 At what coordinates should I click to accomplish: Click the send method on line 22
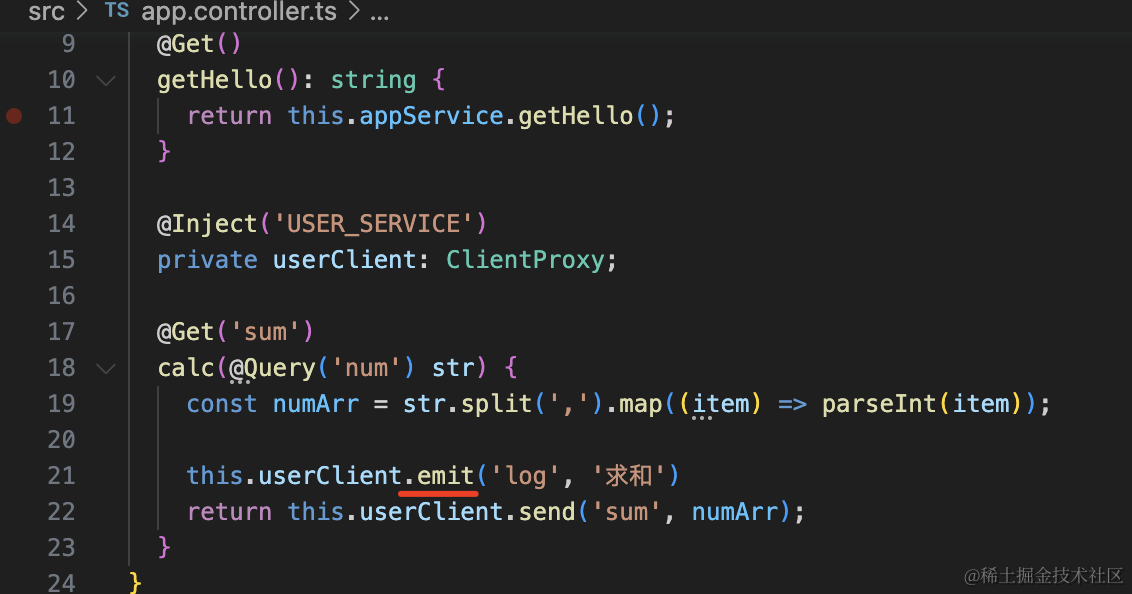[x=547, y=512]
